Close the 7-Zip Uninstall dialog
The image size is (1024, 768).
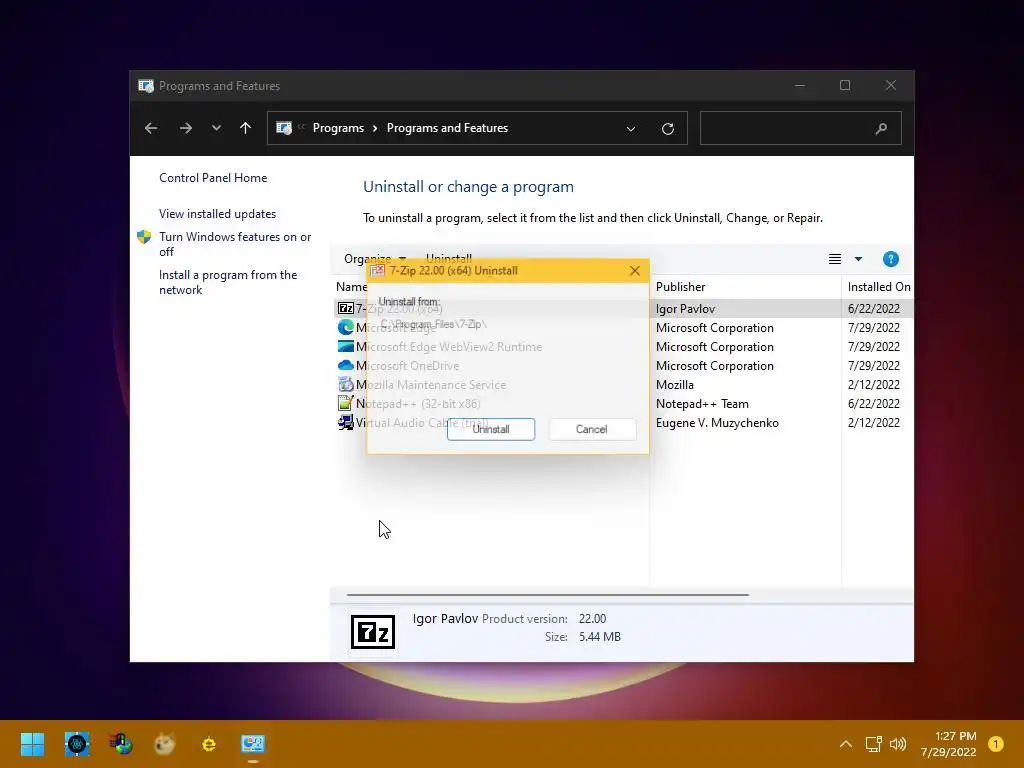(634, 270)
